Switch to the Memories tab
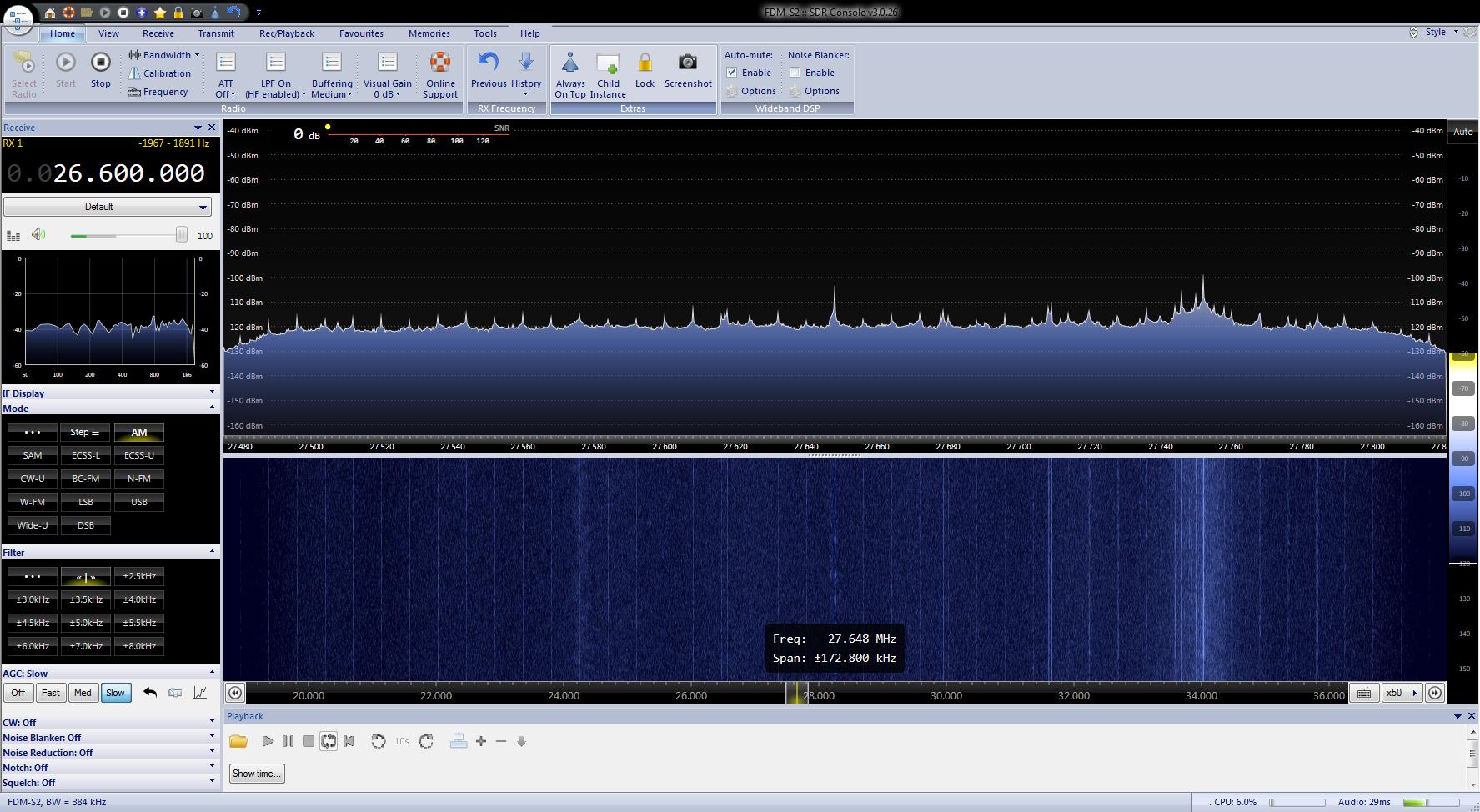This screenshot has width=1480, height=812. [429, 33]
